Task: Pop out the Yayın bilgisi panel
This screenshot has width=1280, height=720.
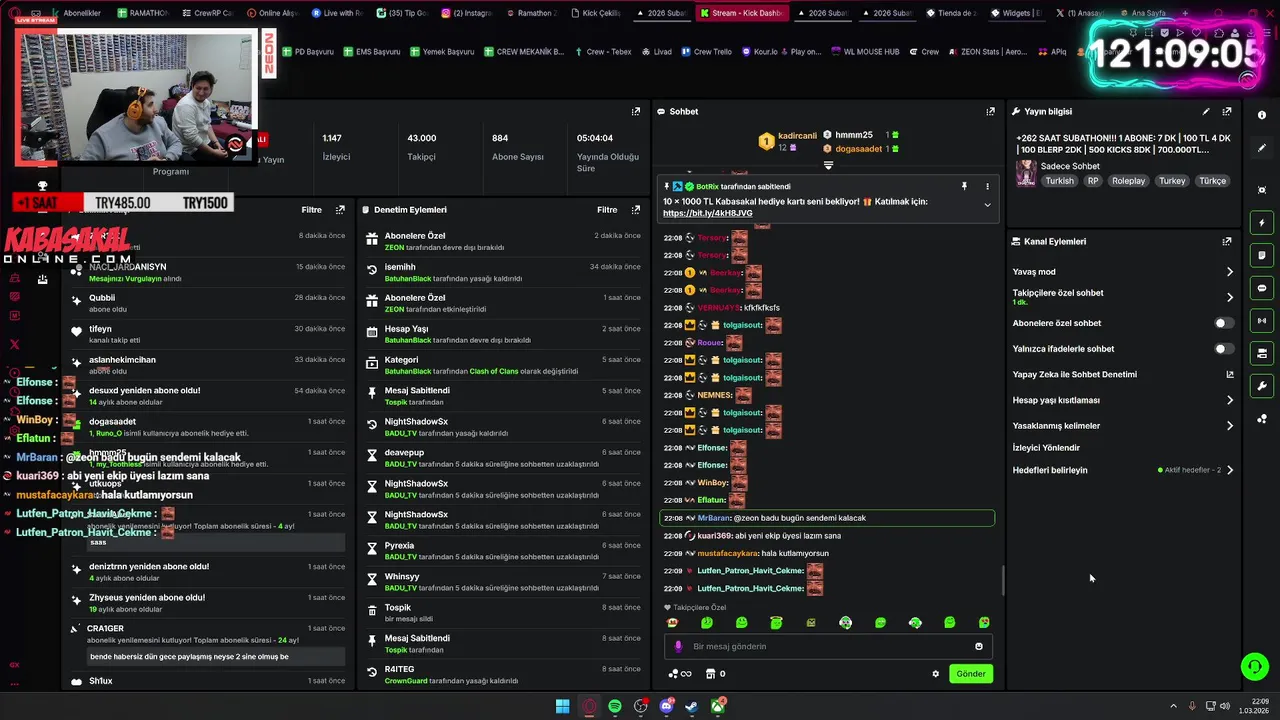Action: [1227, 111]
